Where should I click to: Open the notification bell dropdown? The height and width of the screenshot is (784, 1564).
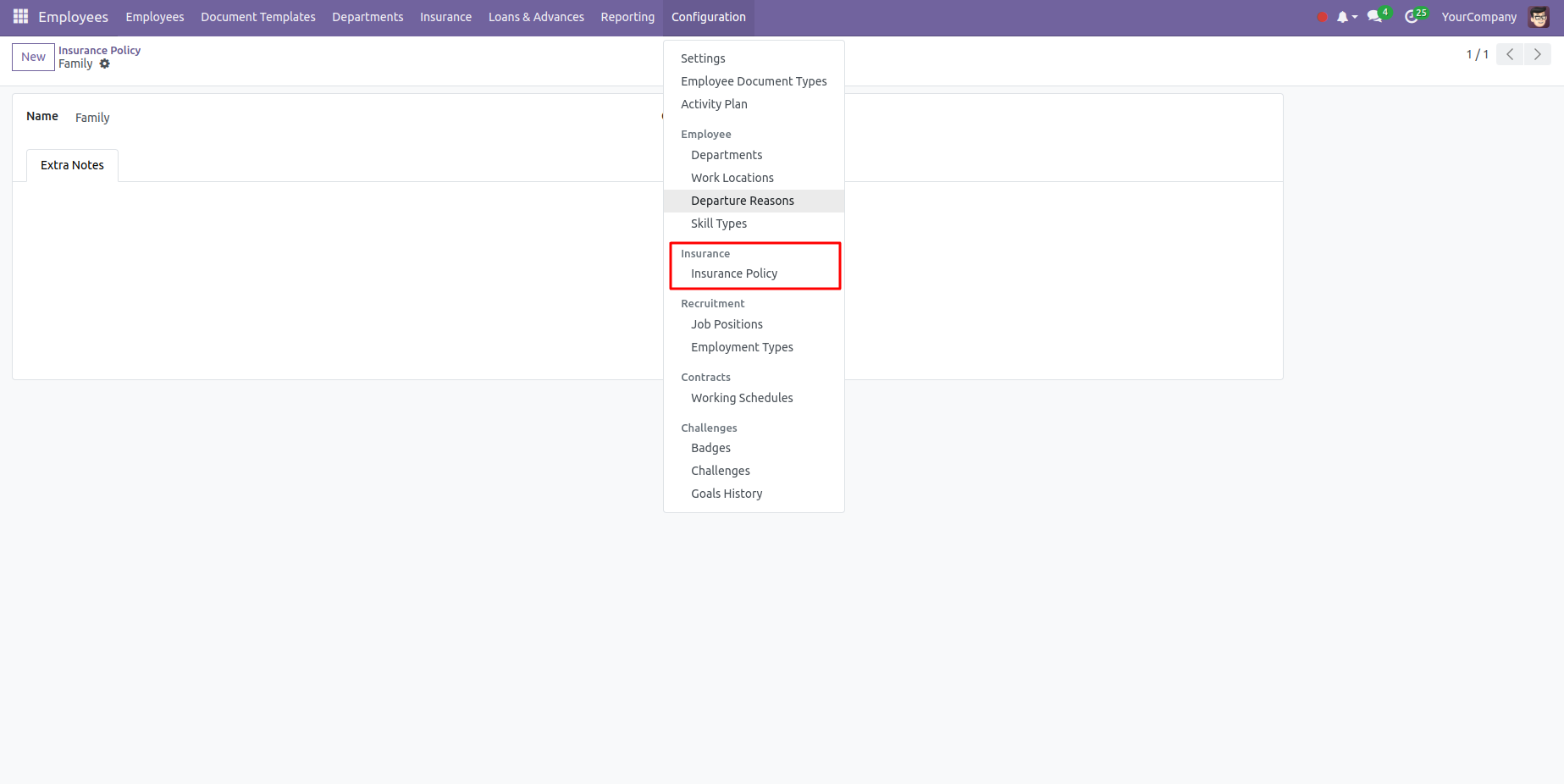[x=1346, y=17]
